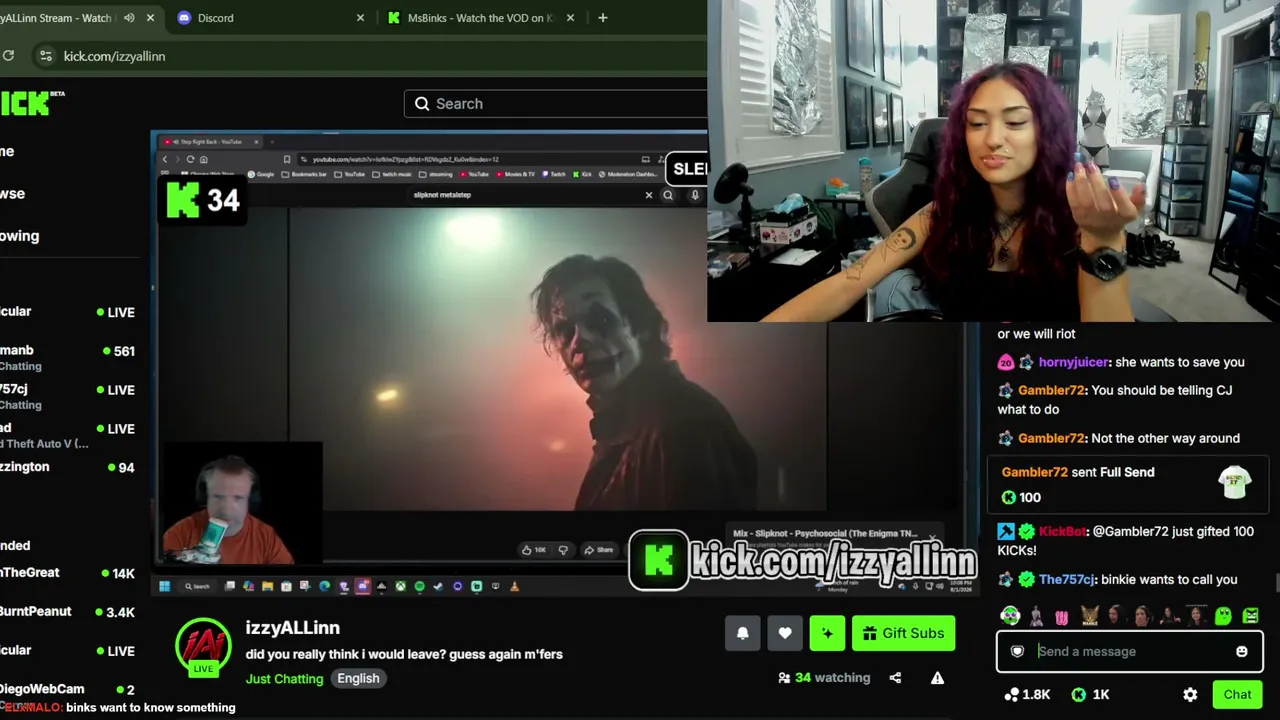This screenshot has width=1280, height=720.
Task: Open the Just Chatting category link
Action: (285, 679)
